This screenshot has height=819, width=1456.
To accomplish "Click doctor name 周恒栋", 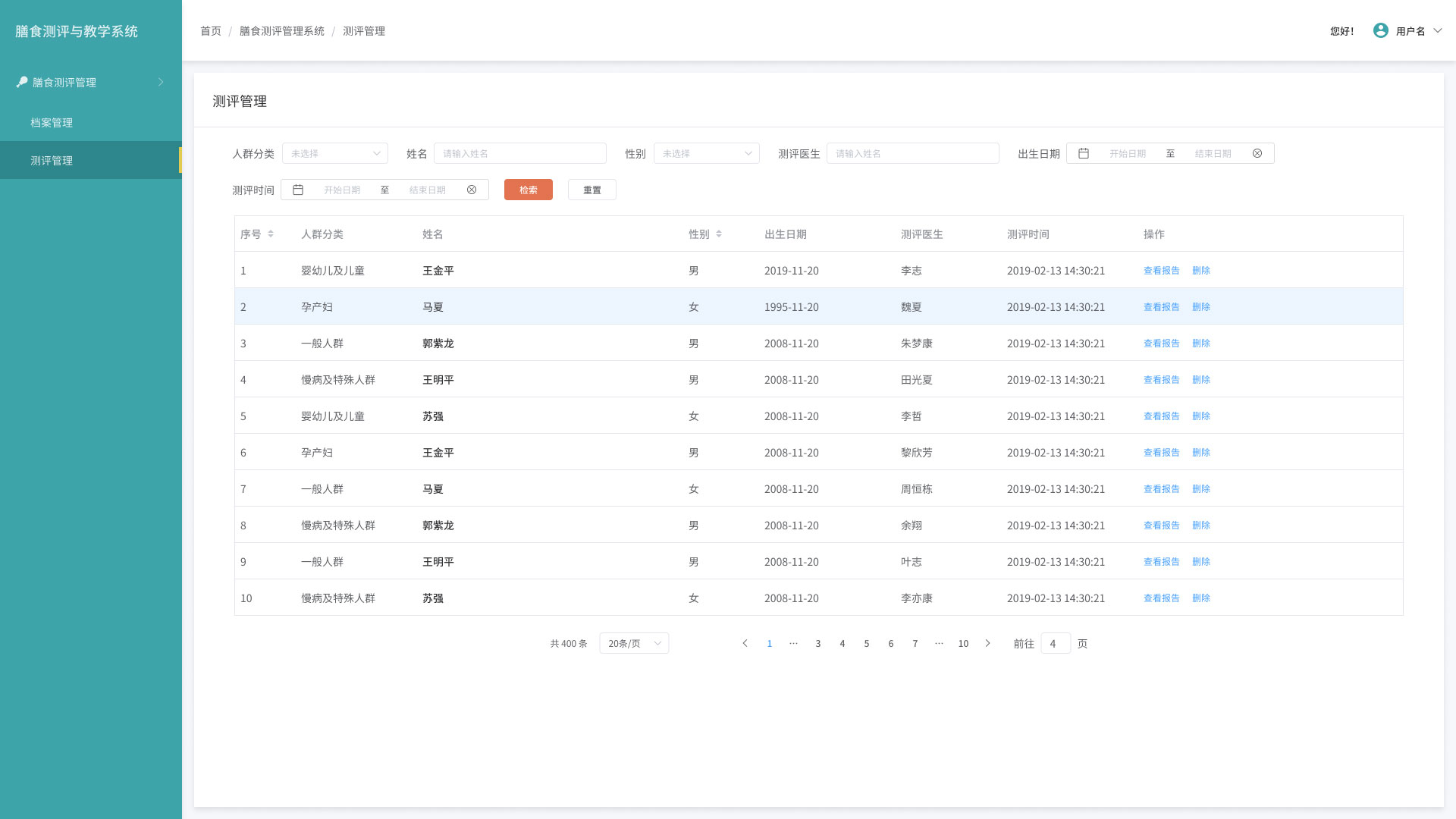I will (x=917, y=489).
